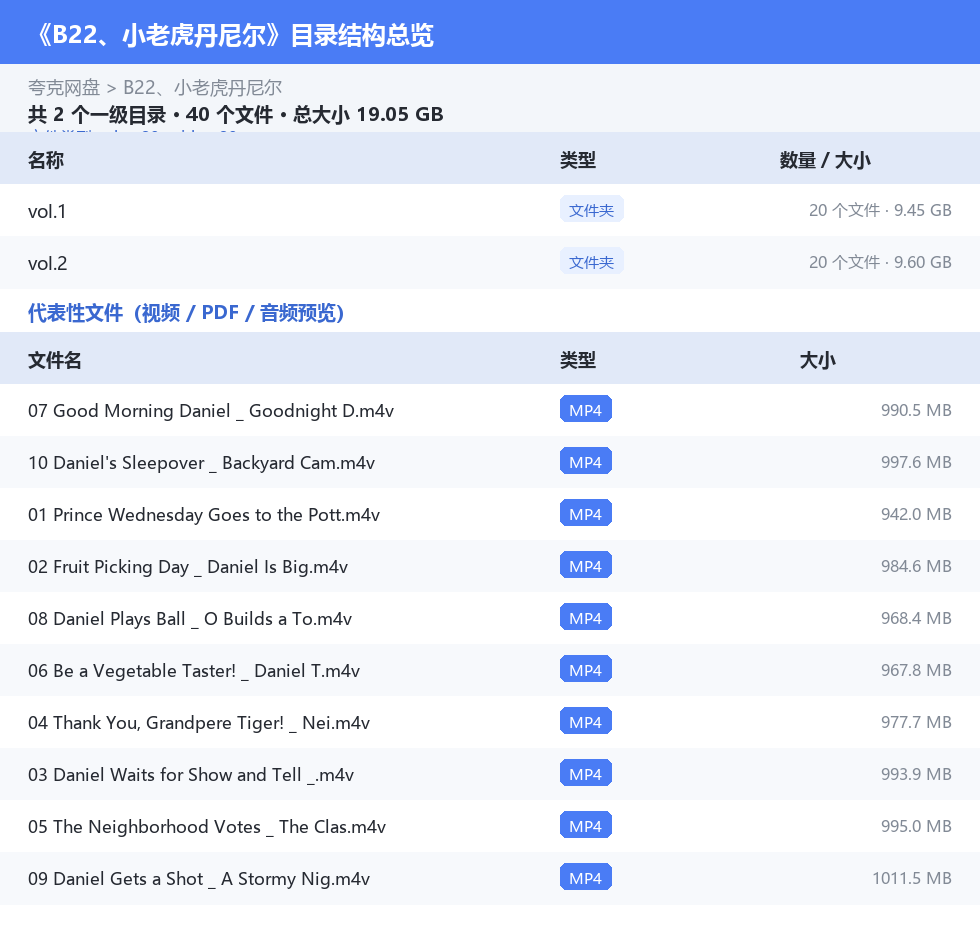Click the MP4 badge for 09 Daniel Gets a Shot
The image size is (980, 936).
[x=586, y=877]
